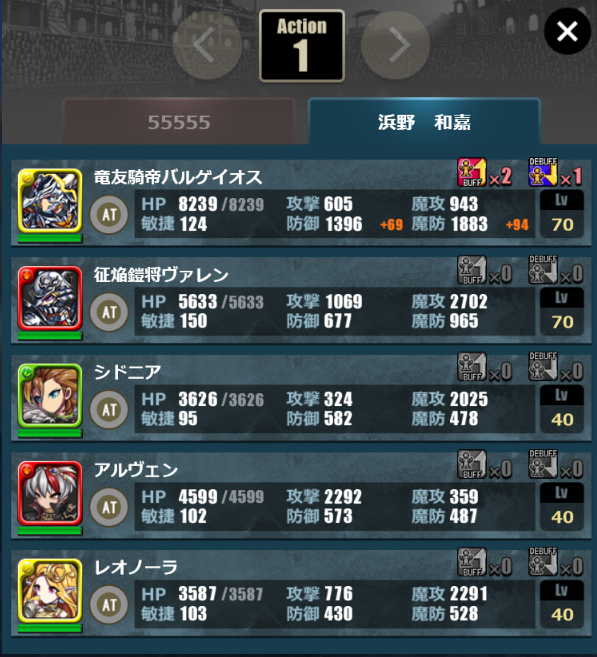The width and height of the screenshot is (597, 657).
Task: Toggle the AT badge for アルヴェン
Action: (109, 507)
